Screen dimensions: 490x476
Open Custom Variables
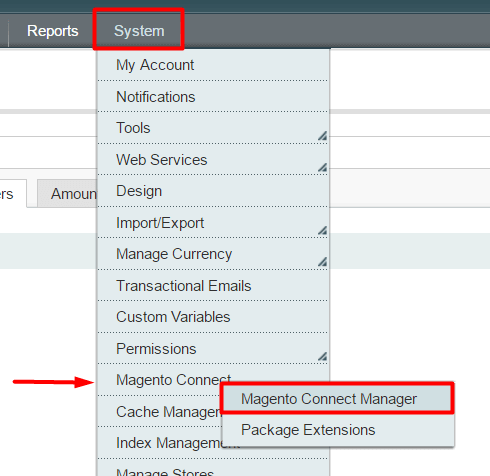click(213, 317)
